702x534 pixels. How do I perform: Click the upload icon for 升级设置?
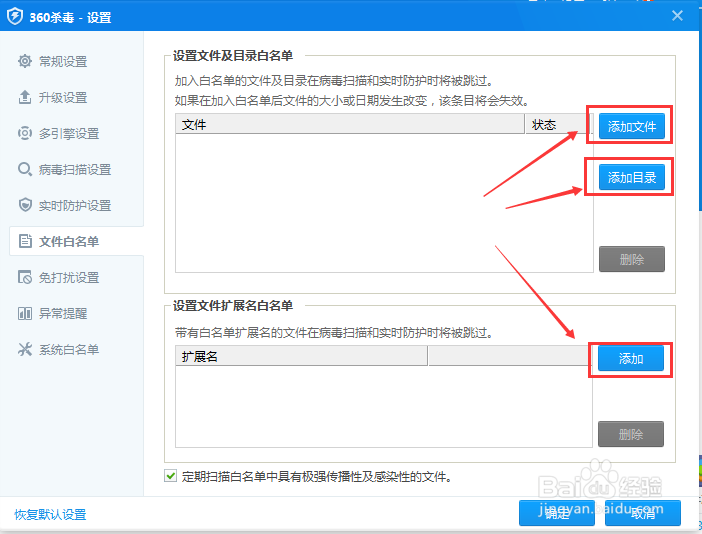[25, 97]
